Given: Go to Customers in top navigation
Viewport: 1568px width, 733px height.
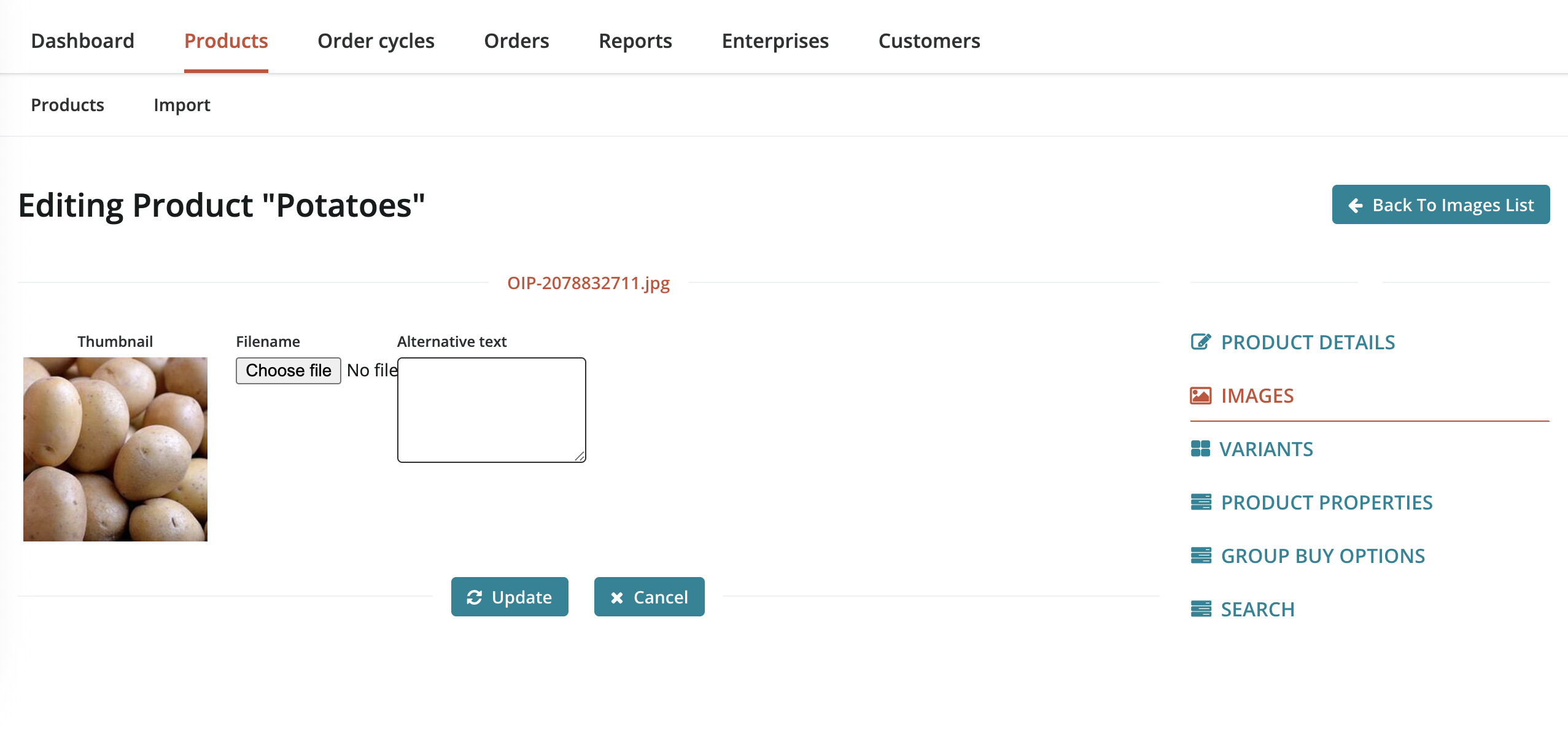Looking at the screenshot, I should pos(929,41).
